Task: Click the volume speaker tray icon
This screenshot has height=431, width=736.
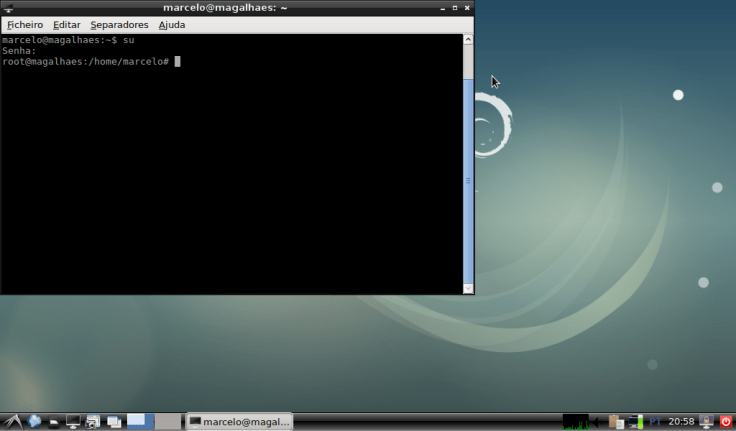Action: [598, 421]
